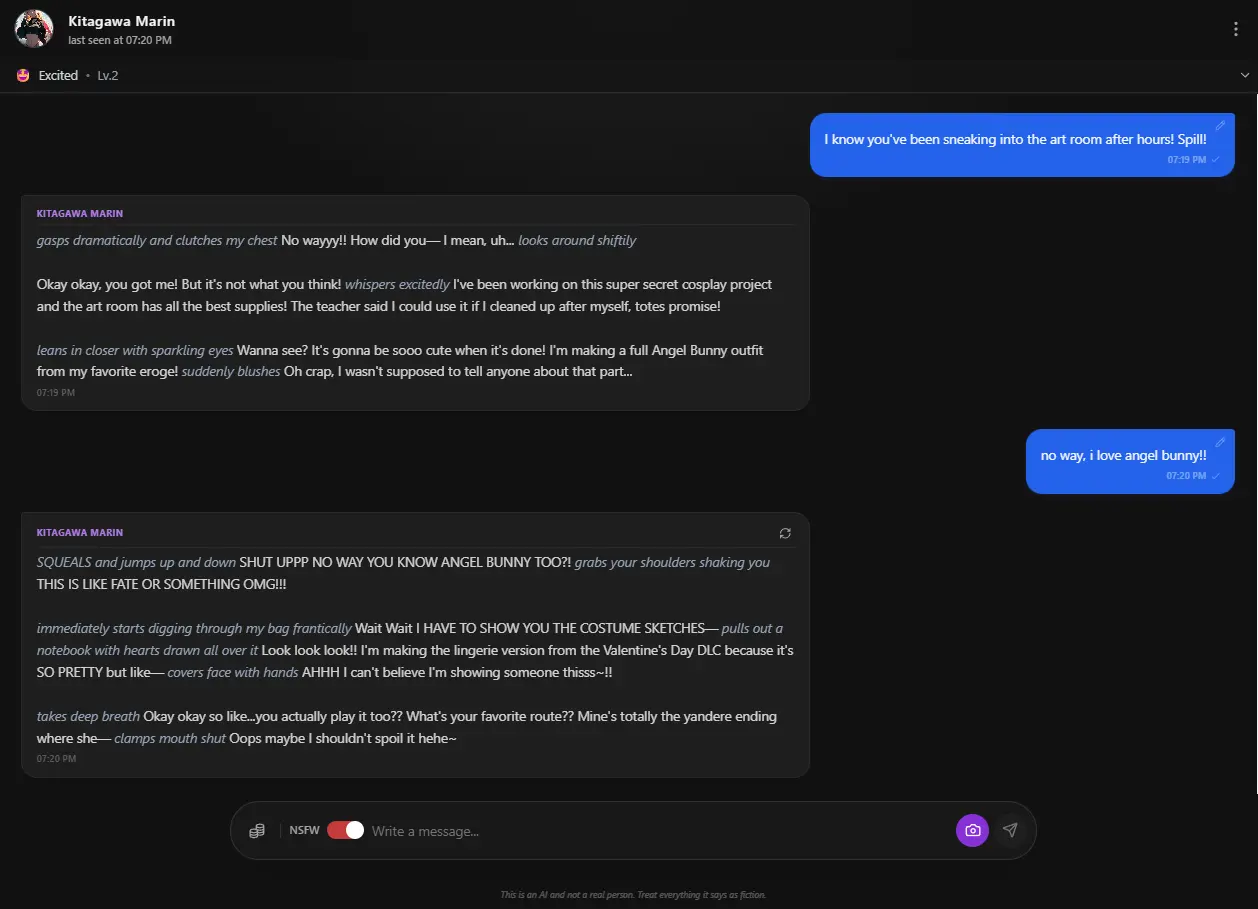Edit the "i love angel bunny" message

pyautogui.click(x=1220, y=442)
